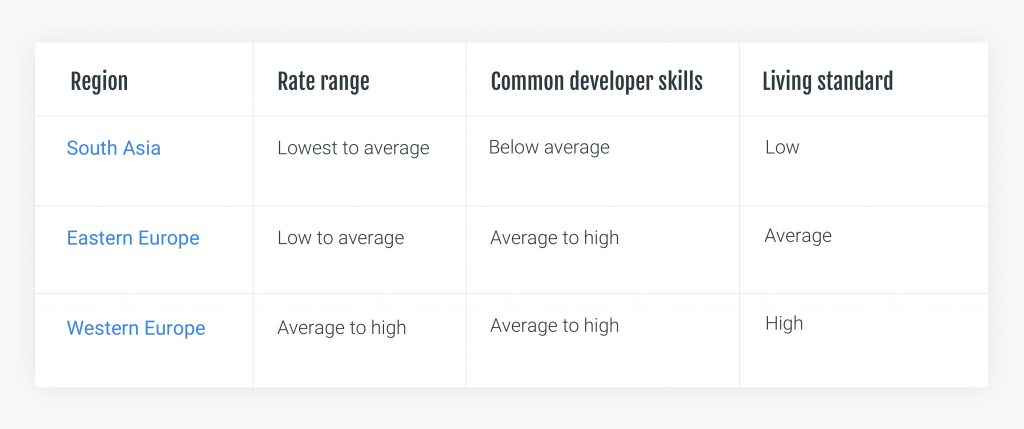Click the Living standard column header
The width and height of the screenshot is (1024, 429).
click(x=827, y=82)
